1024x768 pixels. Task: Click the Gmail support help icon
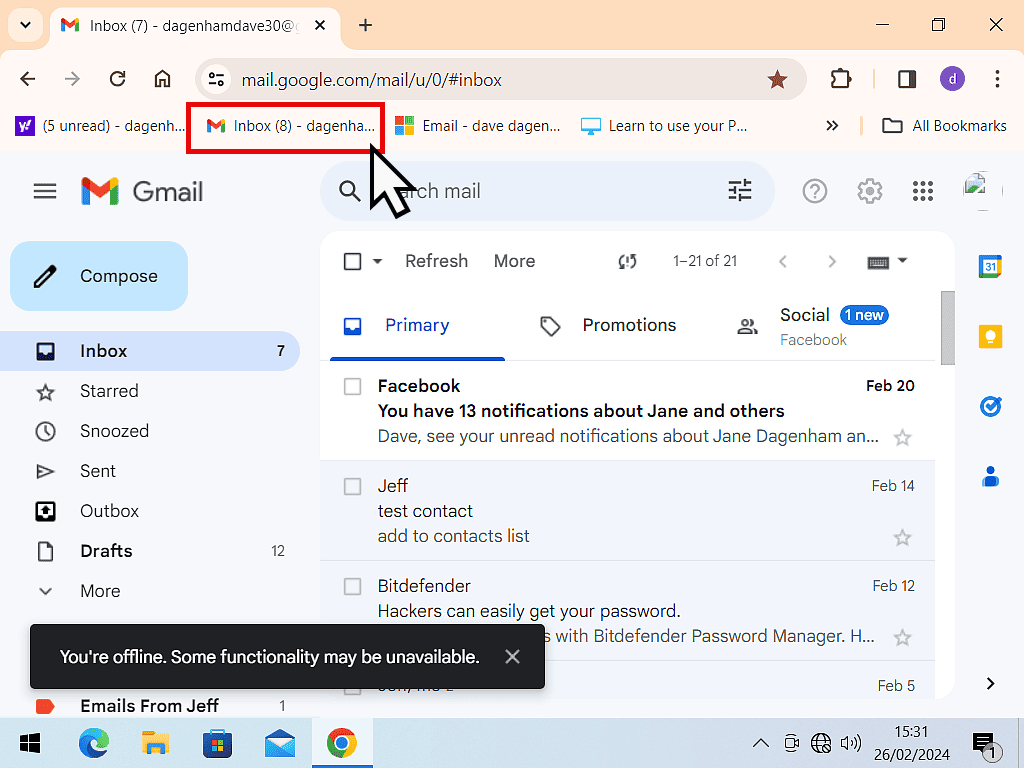click(x=815, y=191)
